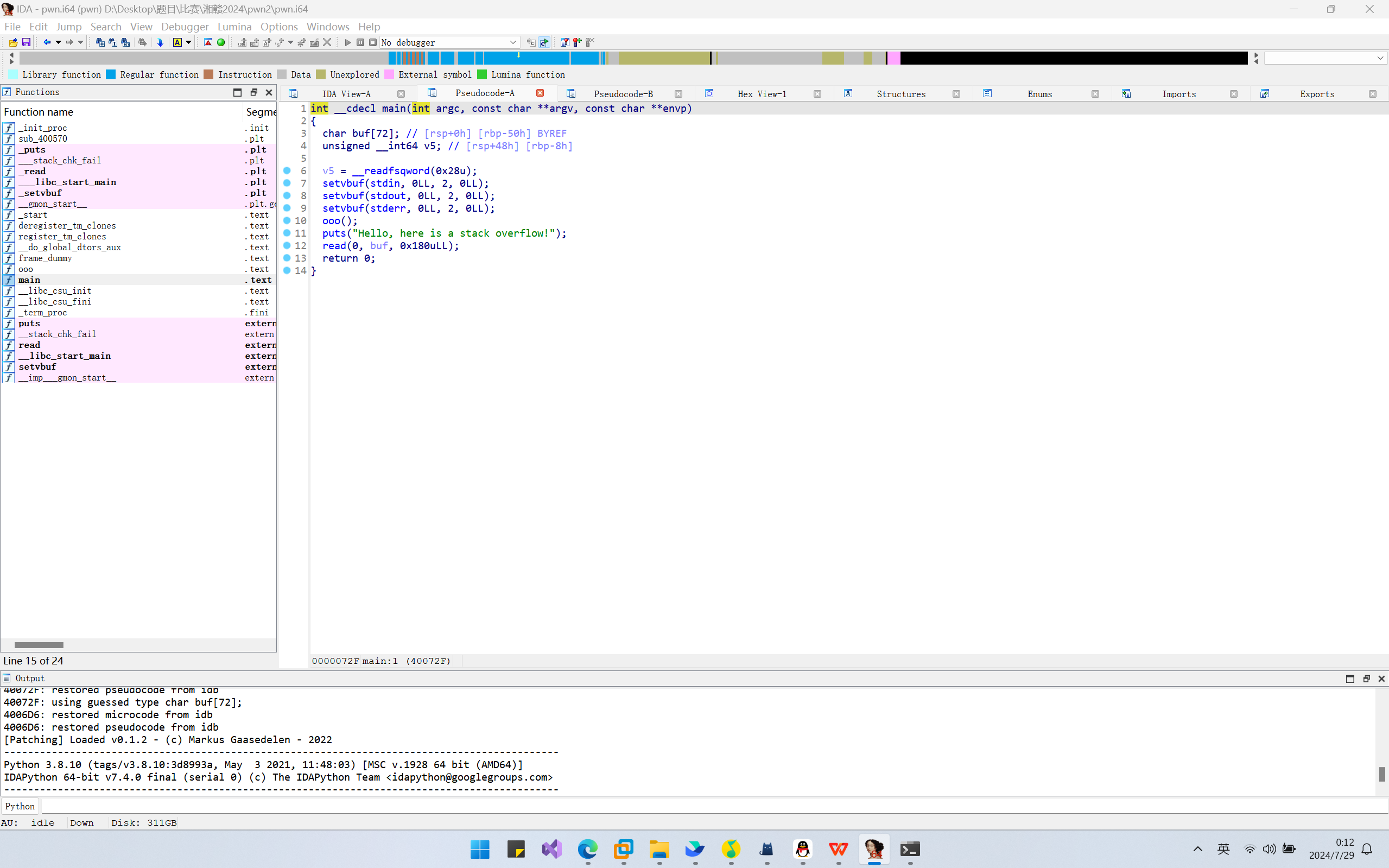The image size is (1389, 868).
Task: Click the first binoculars search icon
Action: click(x=100, y=42)
